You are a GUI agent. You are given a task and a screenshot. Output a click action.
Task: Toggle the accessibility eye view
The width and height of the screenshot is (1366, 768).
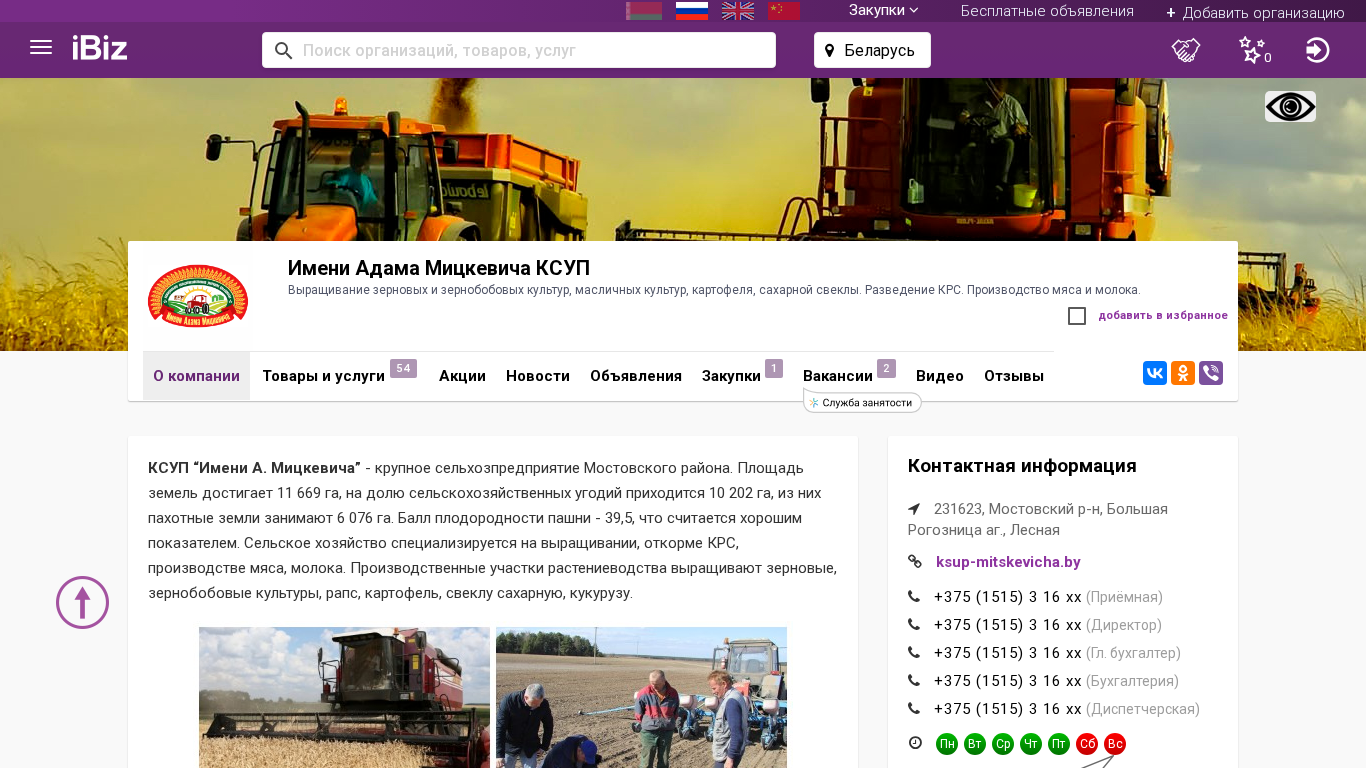tap(1290, 107)
